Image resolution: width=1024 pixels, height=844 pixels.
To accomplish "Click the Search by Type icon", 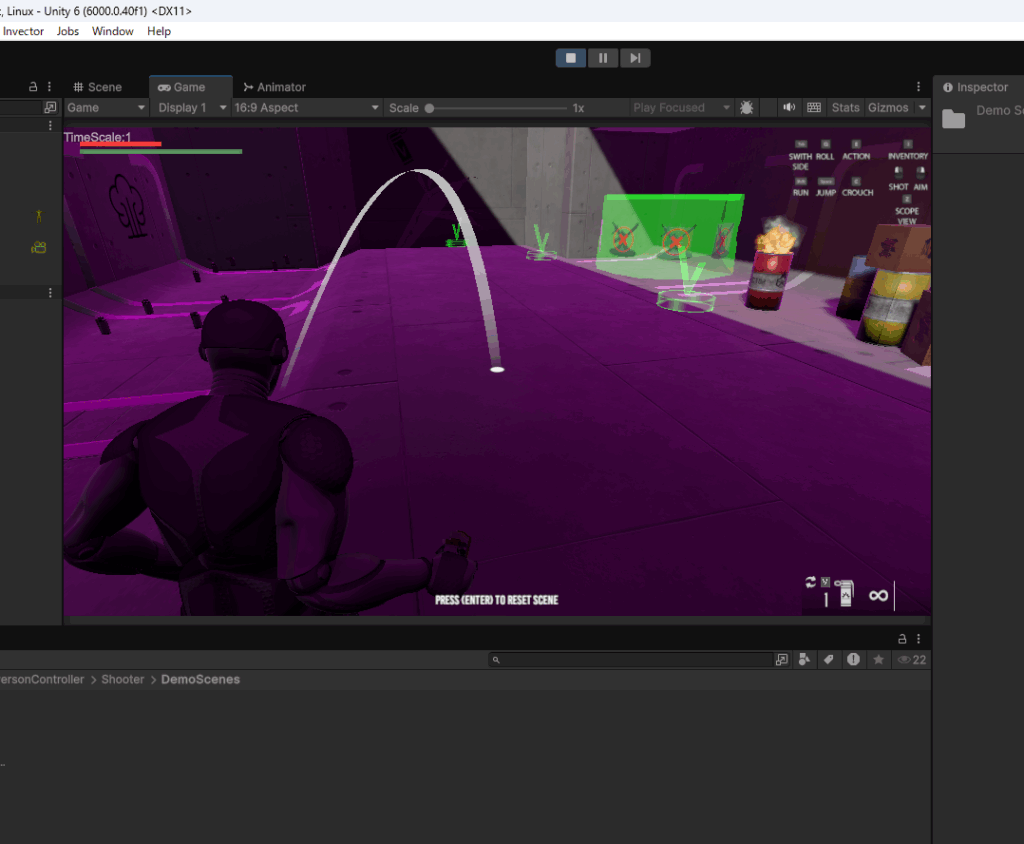I will pyautogui.click(x=803, y=660).
